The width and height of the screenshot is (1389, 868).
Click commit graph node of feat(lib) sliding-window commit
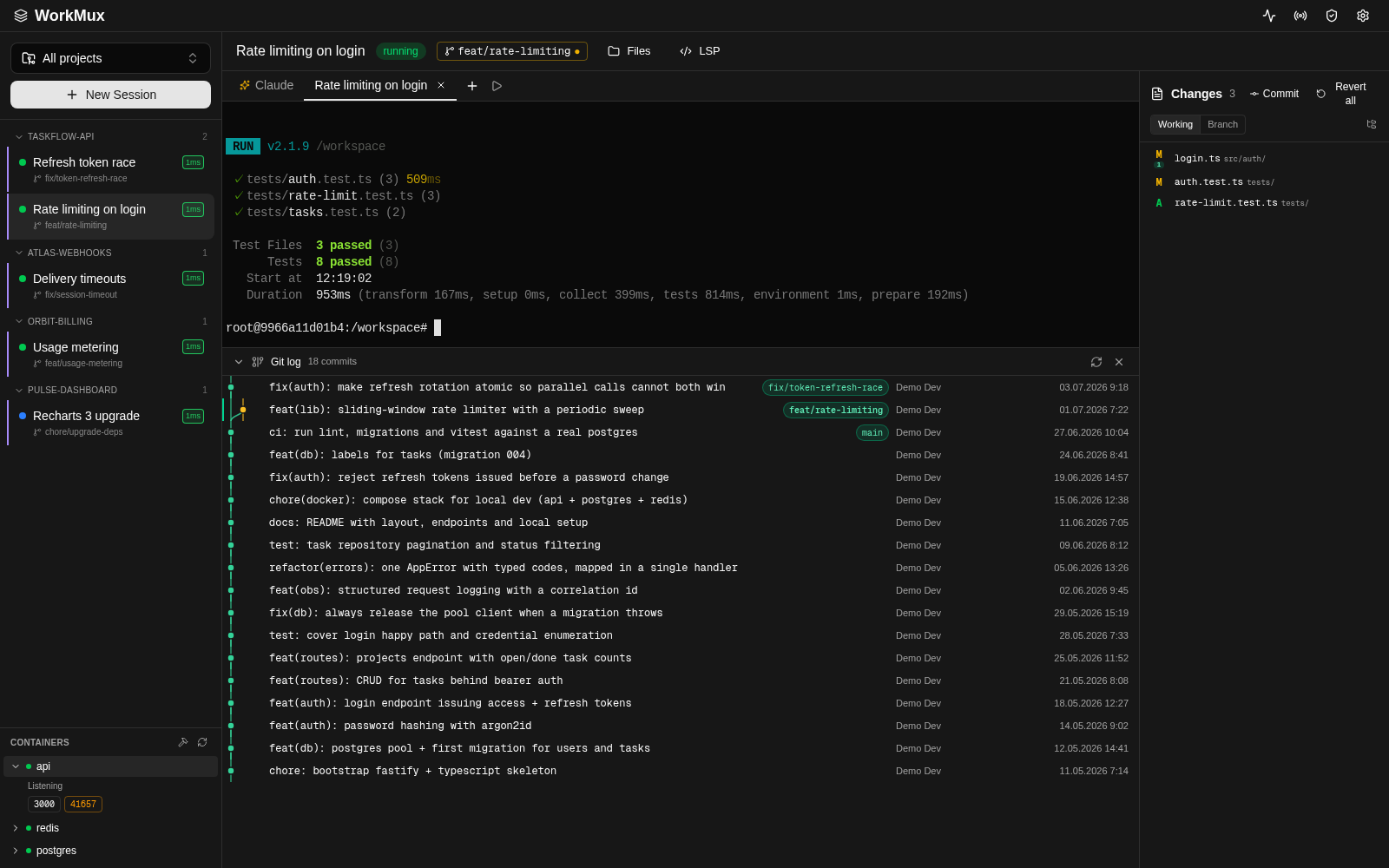pyautogui.click(x=243, y=410)
